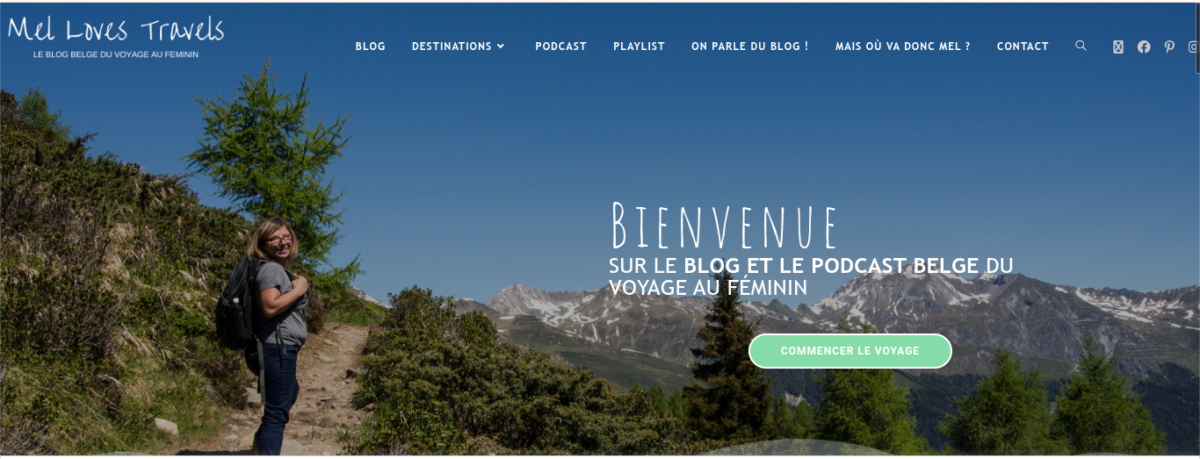Go to the Blog menu item
The image size is (1200, 459).
pos(370,46)
